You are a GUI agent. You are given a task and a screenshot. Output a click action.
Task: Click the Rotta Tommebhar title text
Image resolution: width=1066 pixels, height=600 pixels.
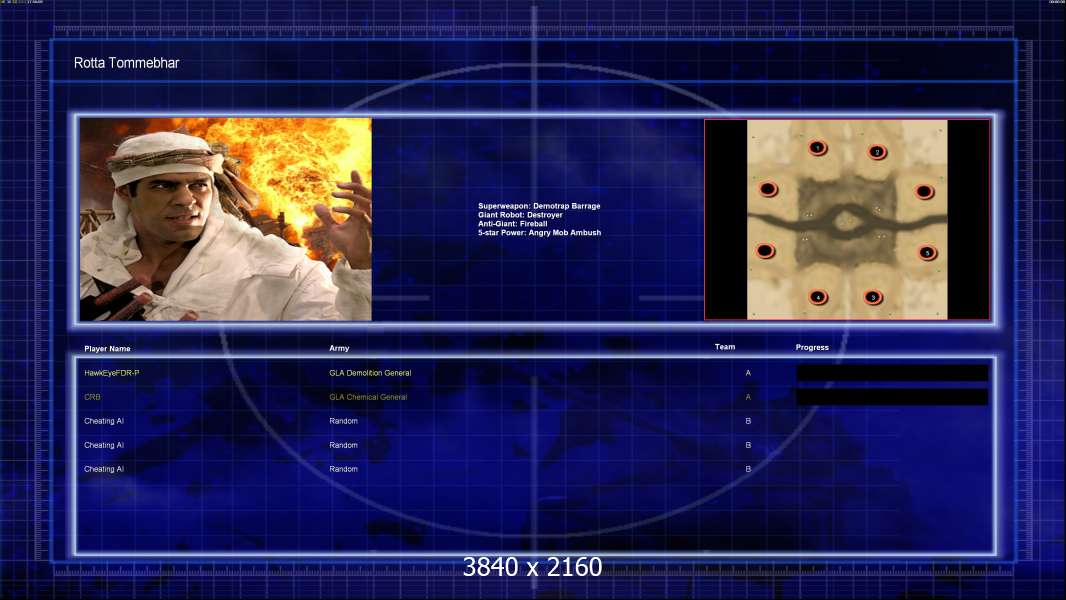coord(126,63)
